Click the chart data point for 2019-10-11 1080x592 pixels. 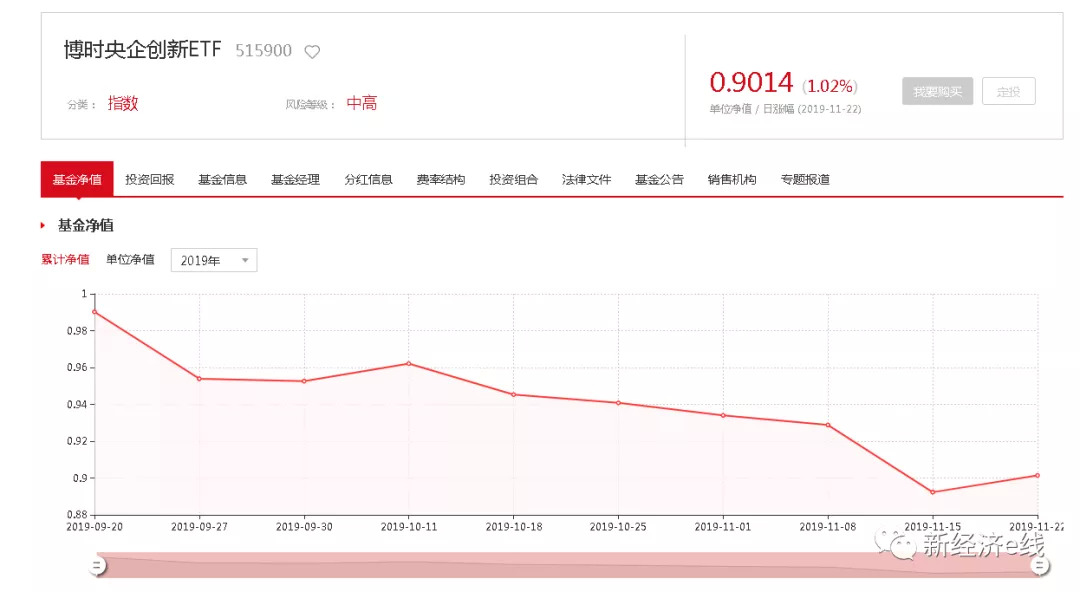point(409,363)
